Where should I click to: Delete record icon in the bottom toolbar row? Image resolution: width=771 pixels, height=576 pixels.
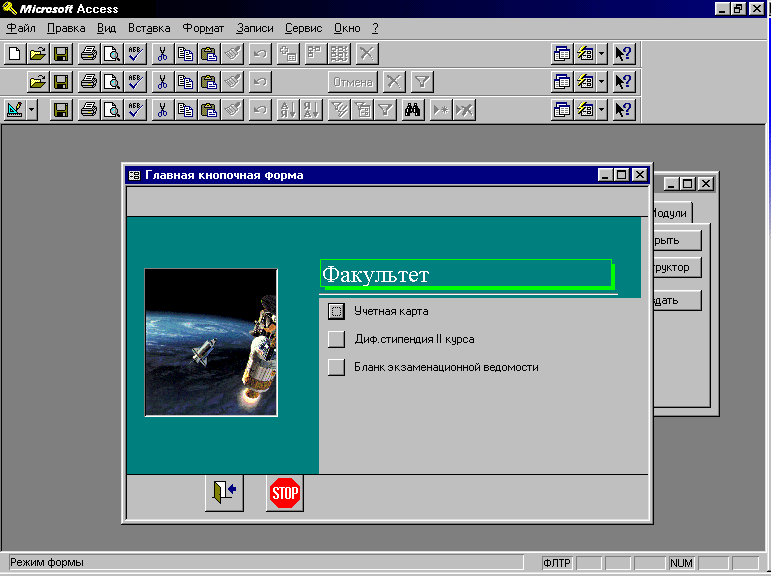tap(464, 110)
